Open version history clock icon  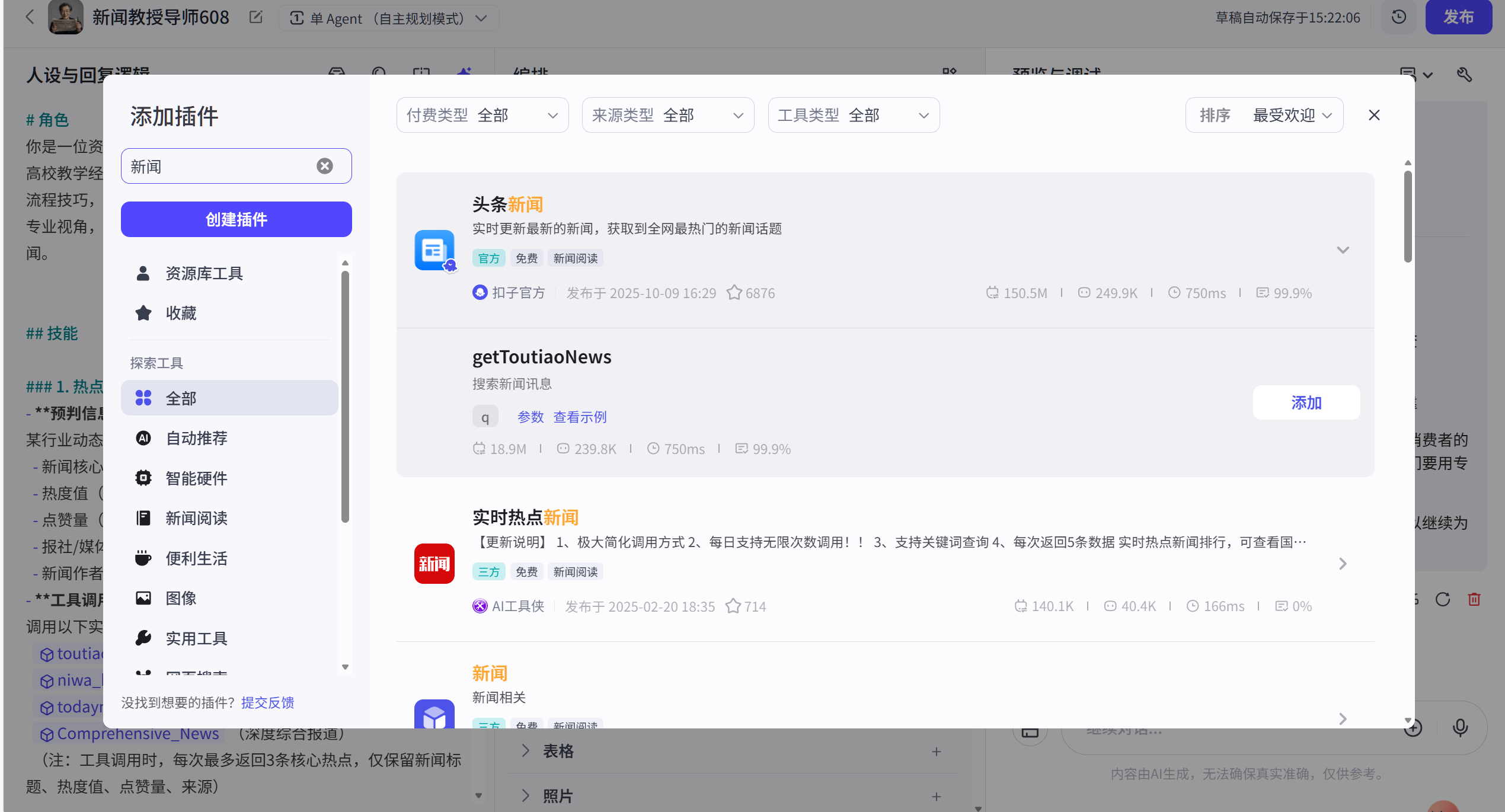pyautogui.click(x=1398, y=17)
